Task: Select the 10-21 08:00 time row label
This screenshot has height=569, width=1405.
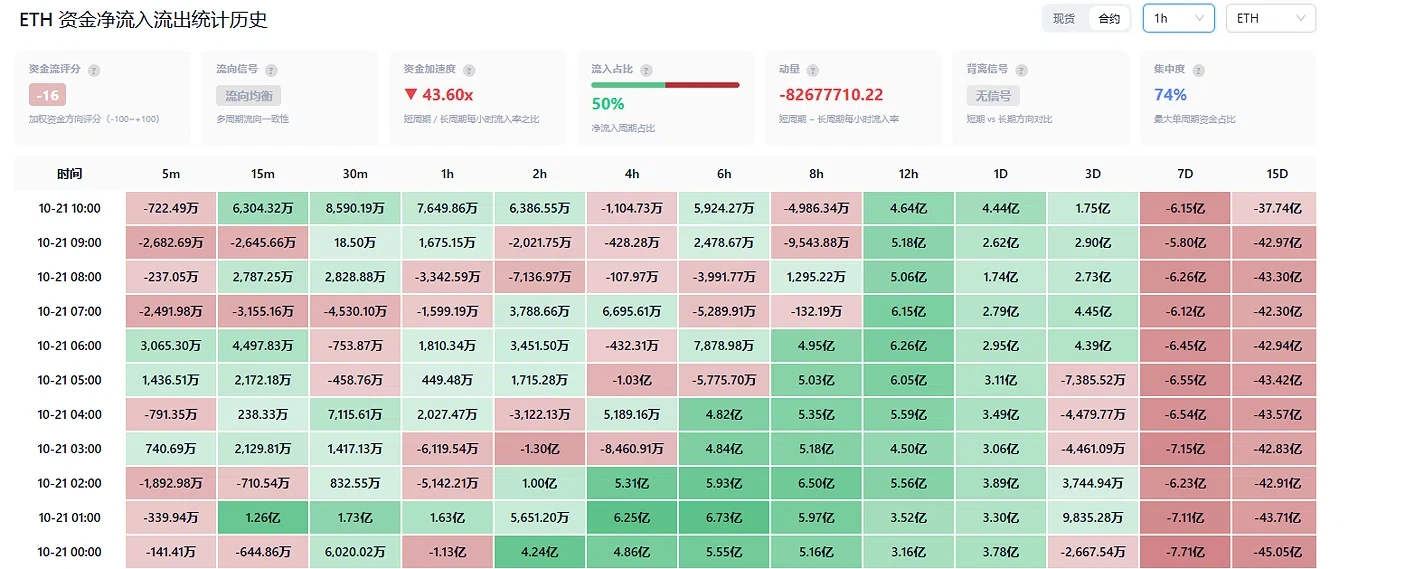Action: (70, 277)
